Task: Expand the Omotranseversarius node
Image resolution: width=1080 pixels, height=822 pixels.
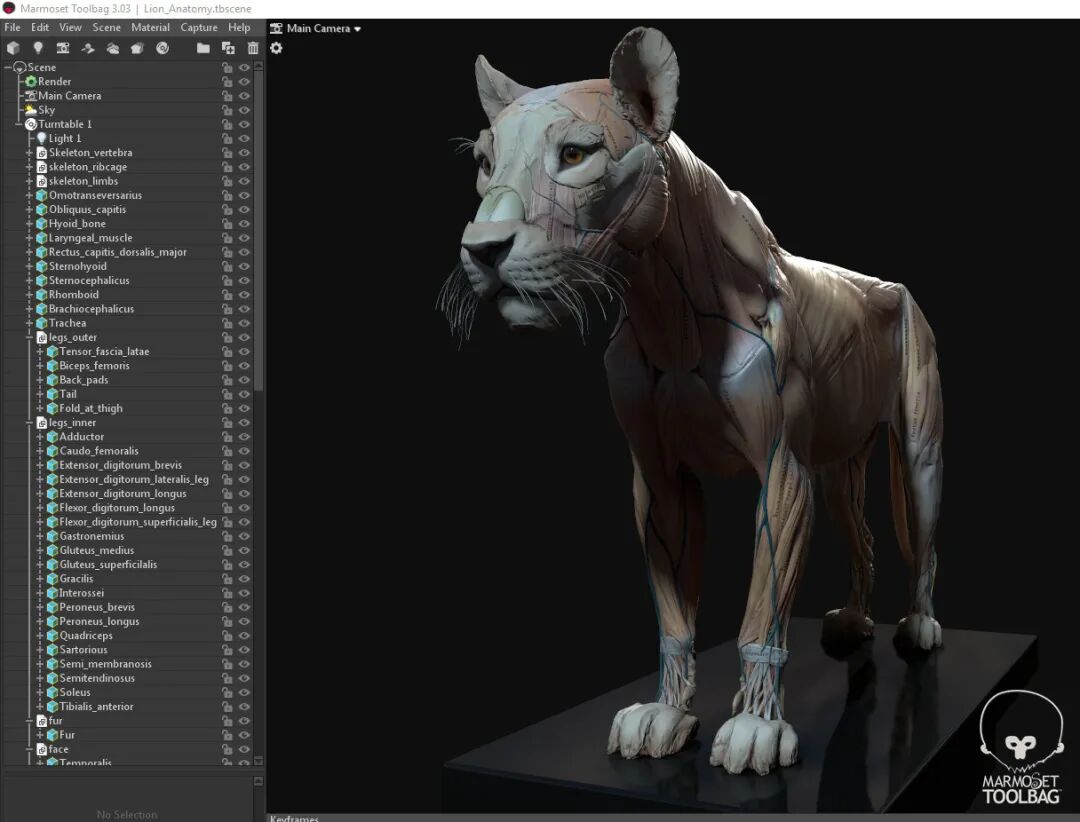Action: pos(30,196)
